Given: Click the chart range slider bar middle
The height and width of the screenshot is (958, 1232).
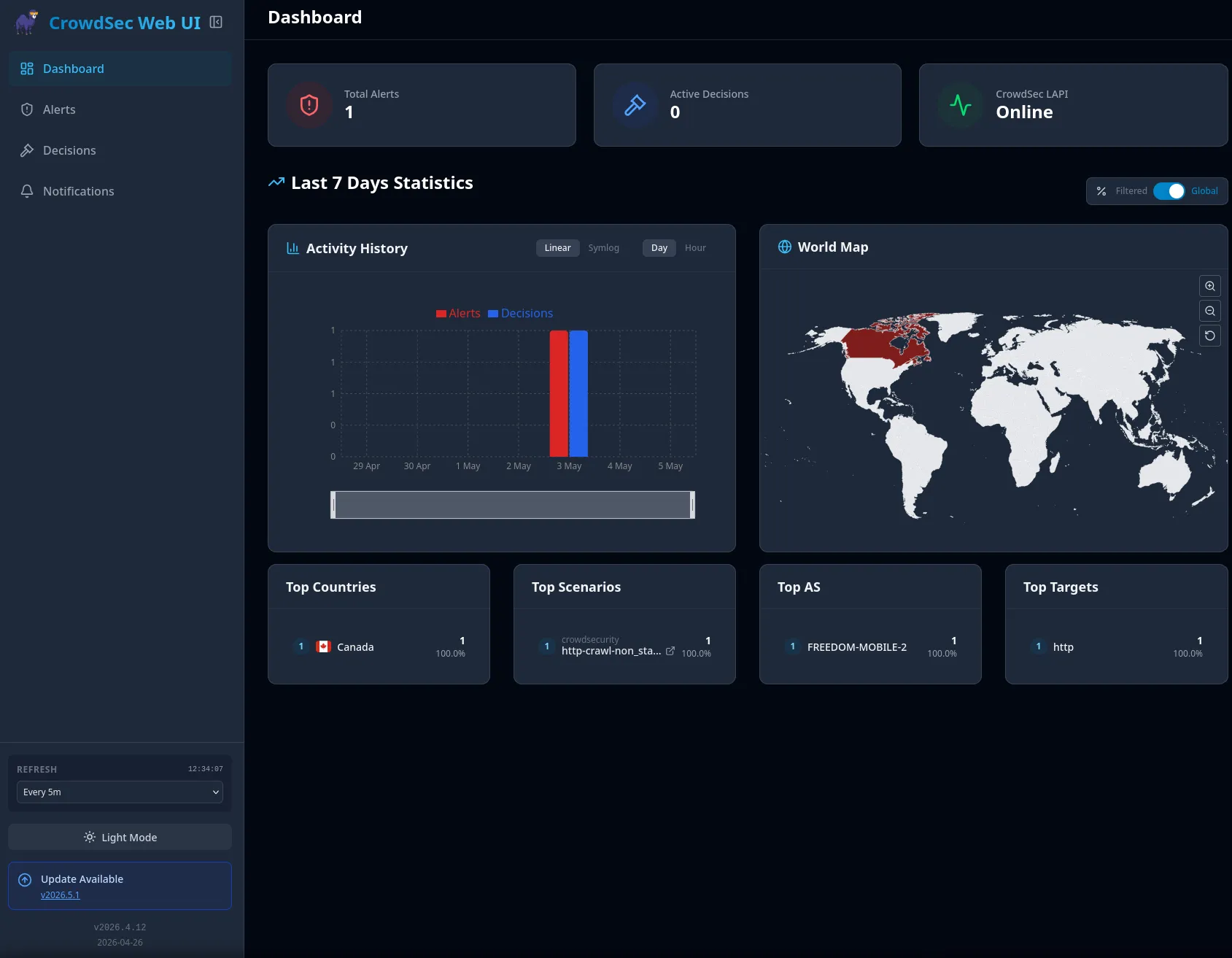Looking at the screenshot, I should (x=513, y=505).
